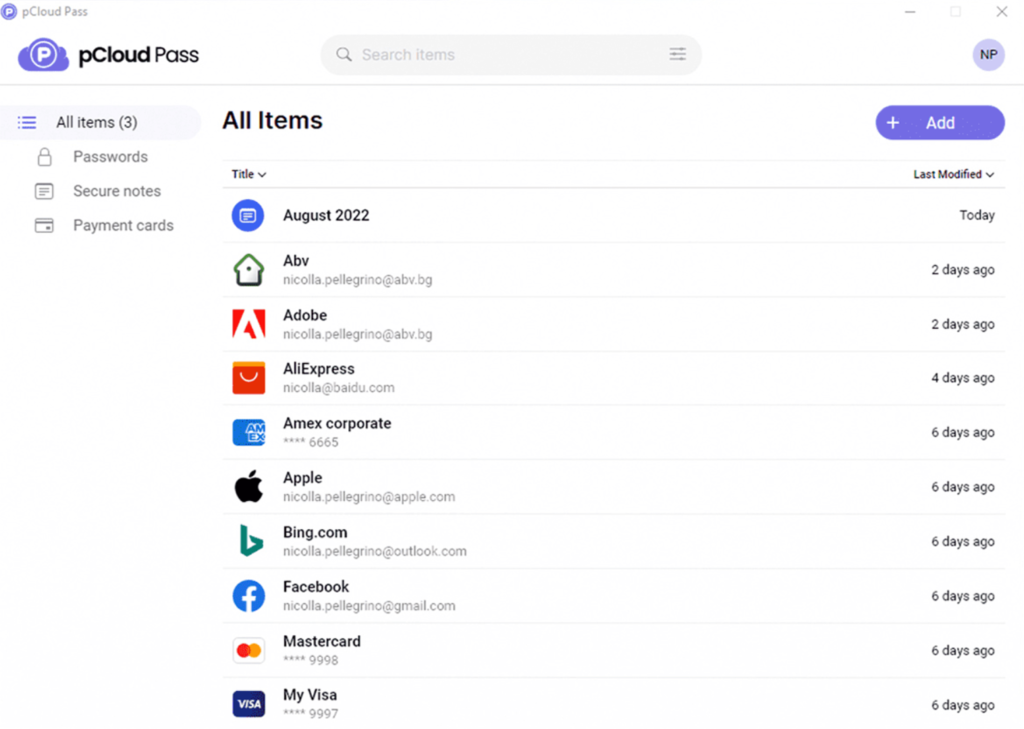Open Secure notes category
Screen dimensions: 1024x729
(x=116, y=191)
